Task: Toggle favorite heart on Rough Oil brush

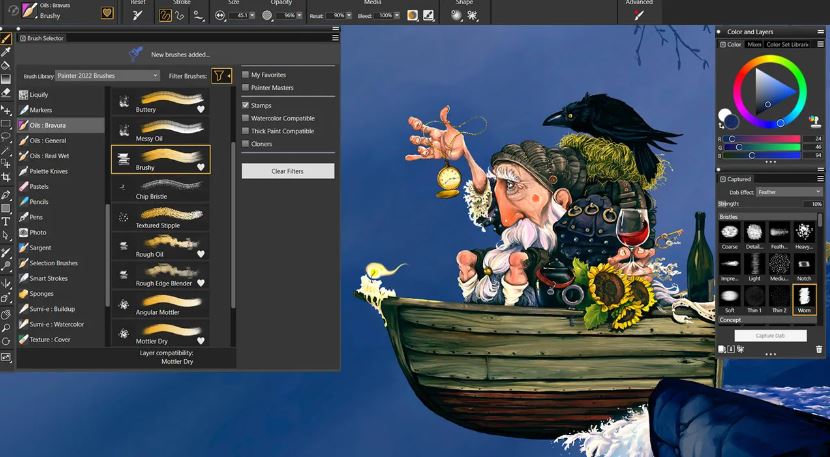Action: 201,254
